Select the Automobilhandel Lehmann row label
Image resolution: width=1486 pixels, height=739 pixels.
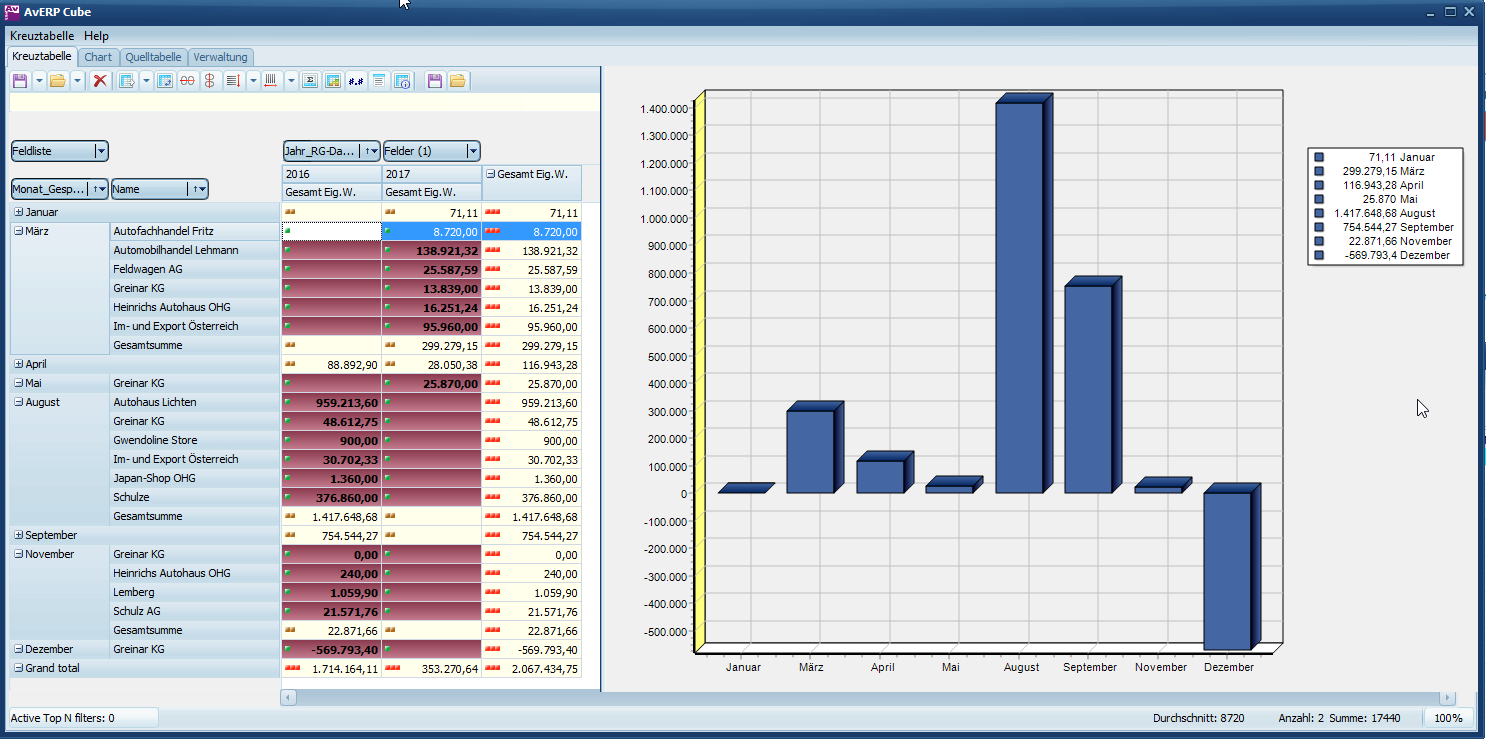click(x=176, y=251)
